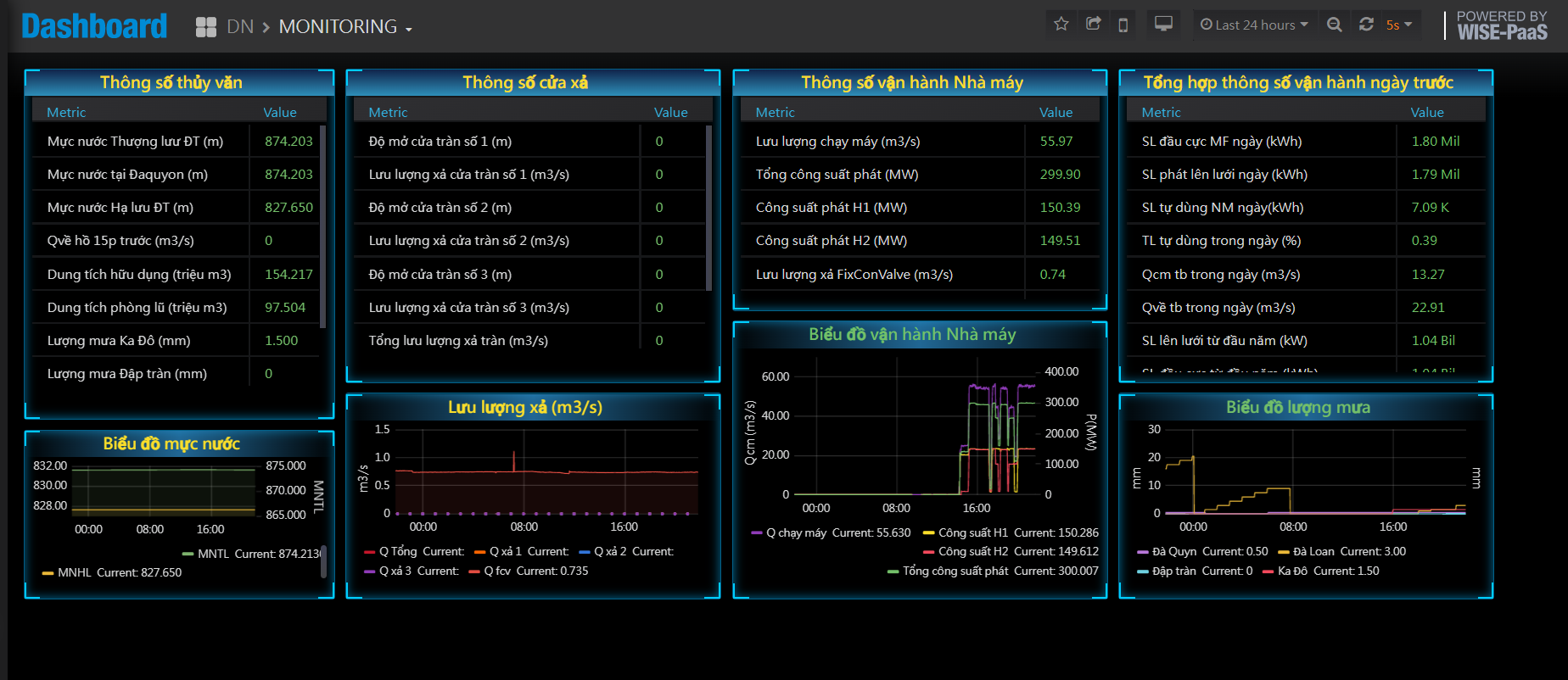Open the Lưu lượng xả (m3/s) panel title

pyautogui.click(x=525, y=407)
